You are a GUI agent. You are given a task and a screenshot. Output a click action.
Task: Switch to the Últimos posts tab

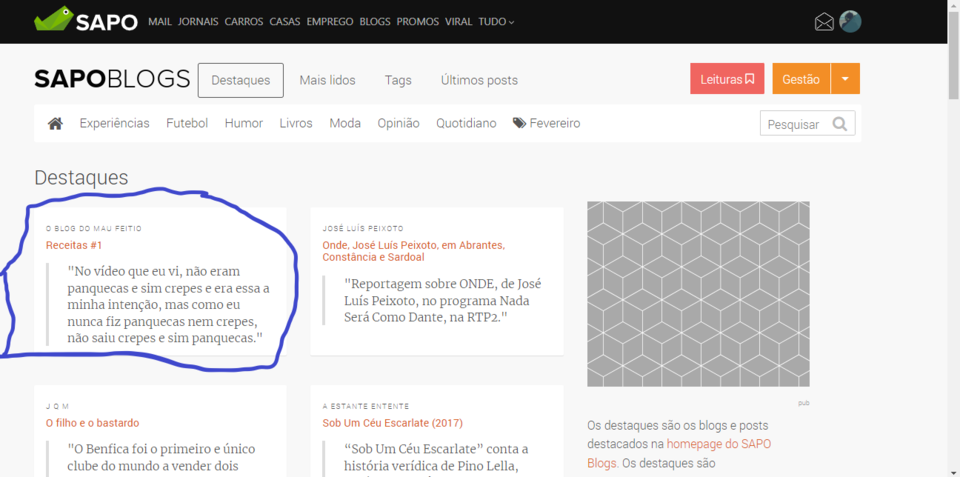point(479,80)
